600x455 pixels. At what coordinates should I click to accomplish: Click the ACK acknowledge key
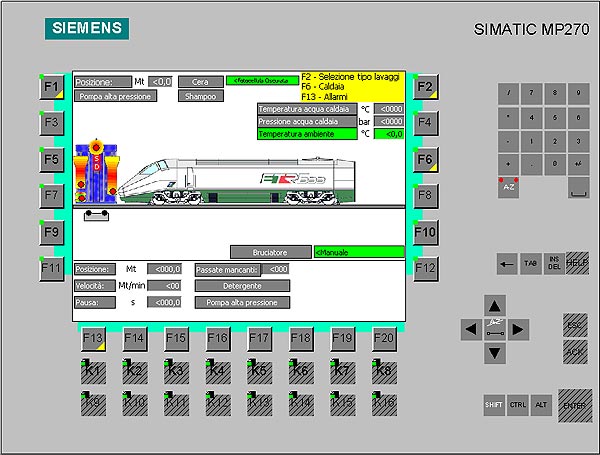click(x=575, y=352)
